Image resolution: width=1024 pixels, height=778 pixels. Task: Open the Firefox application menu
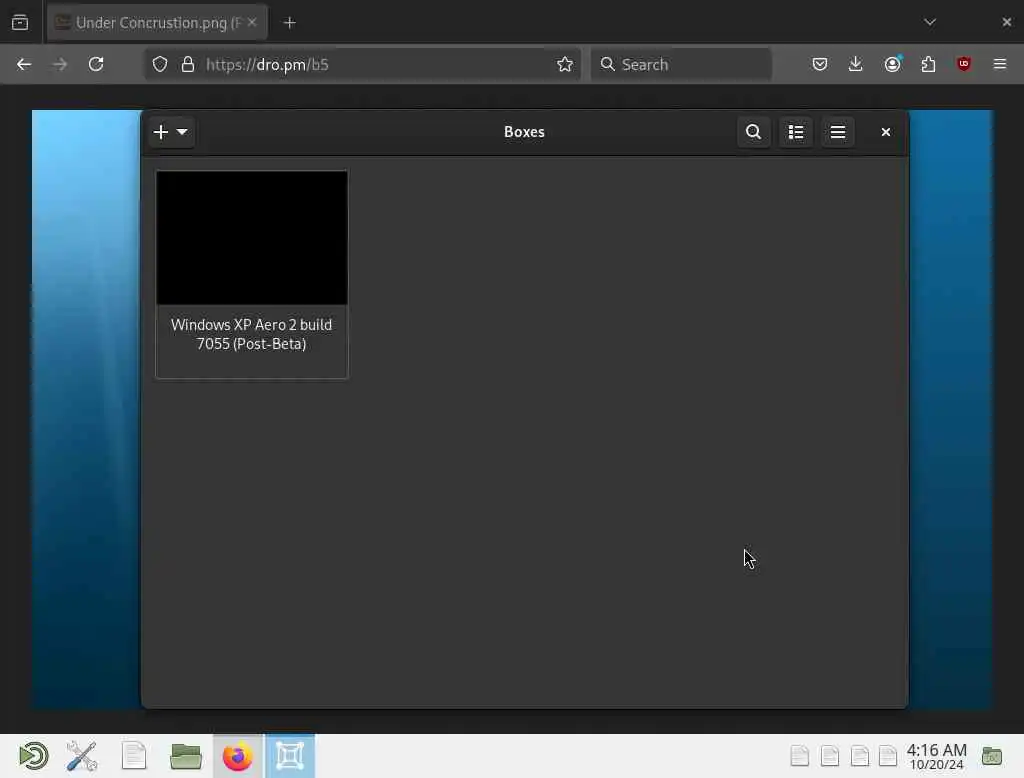[1000, 64]
